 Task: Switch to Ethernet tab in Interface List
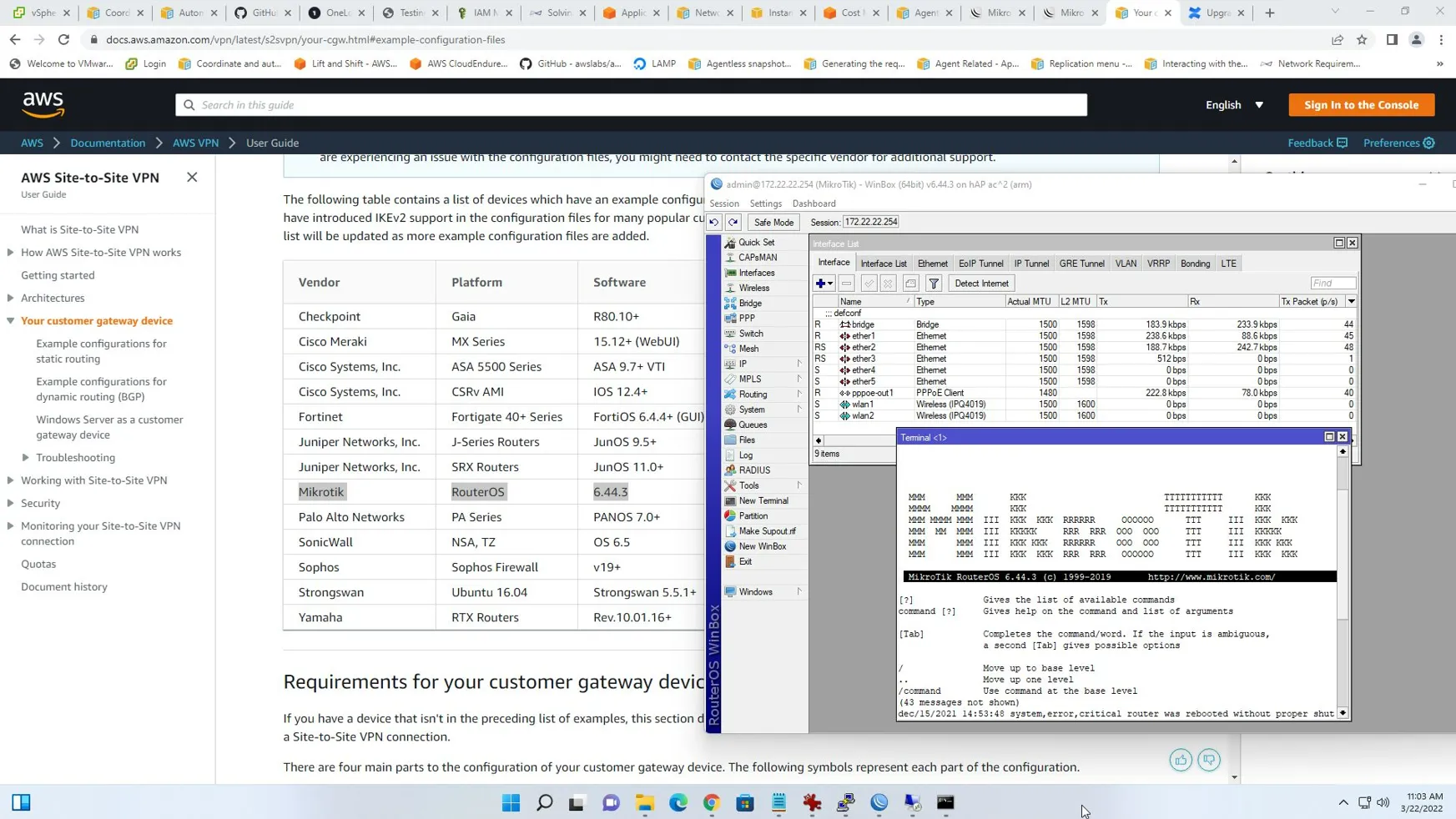933,264
